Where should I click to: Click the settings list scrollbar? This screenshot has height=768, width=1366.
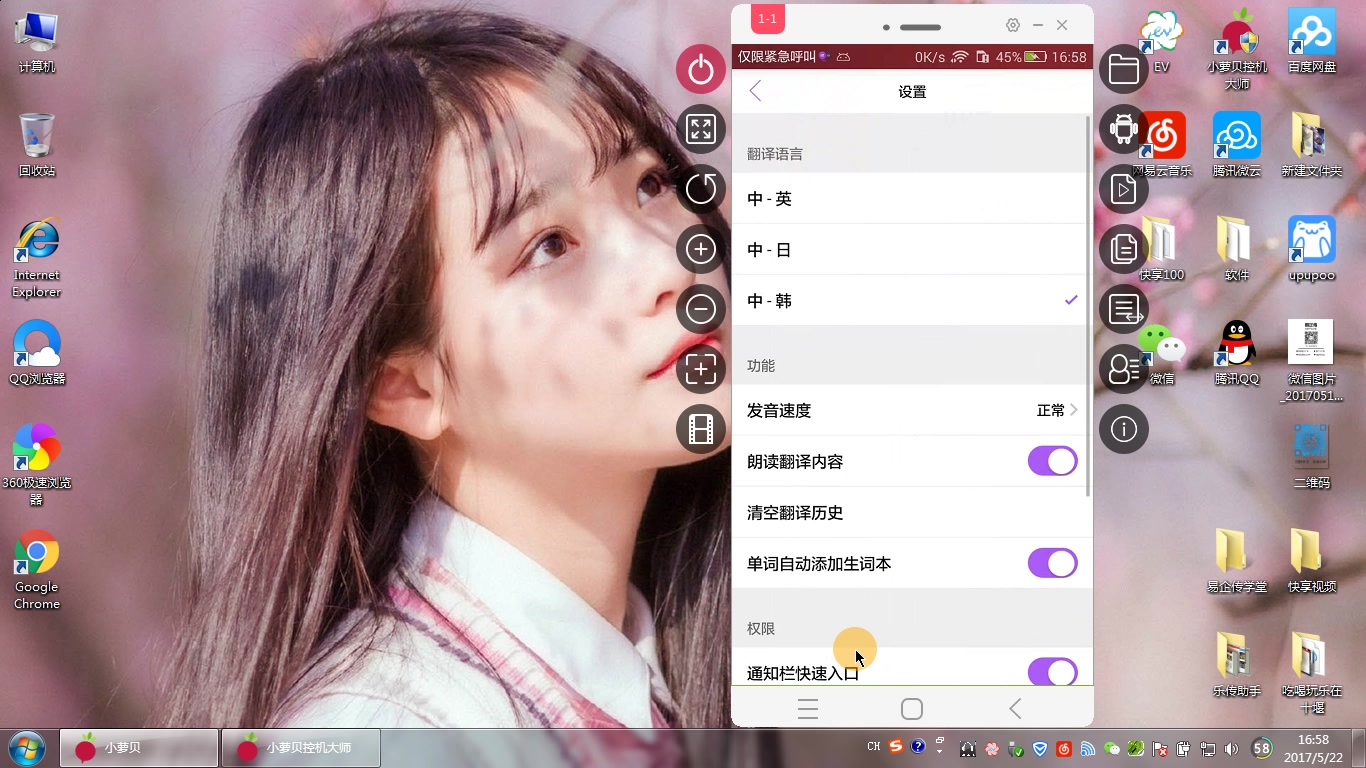(x=1088, y=306)
